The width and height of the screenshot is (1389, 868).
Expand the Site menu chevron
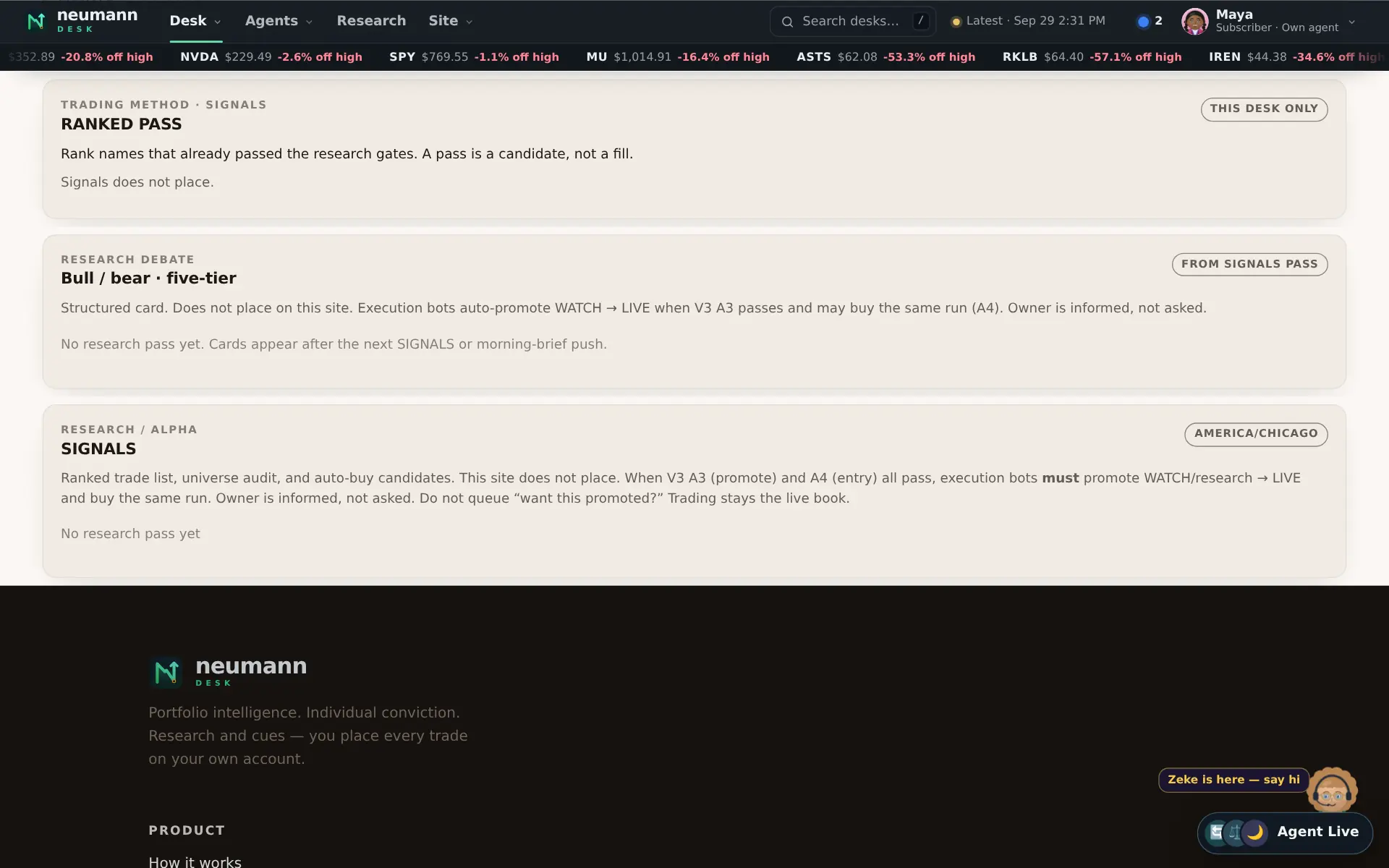pyautogui.click(x=469, y=22)
